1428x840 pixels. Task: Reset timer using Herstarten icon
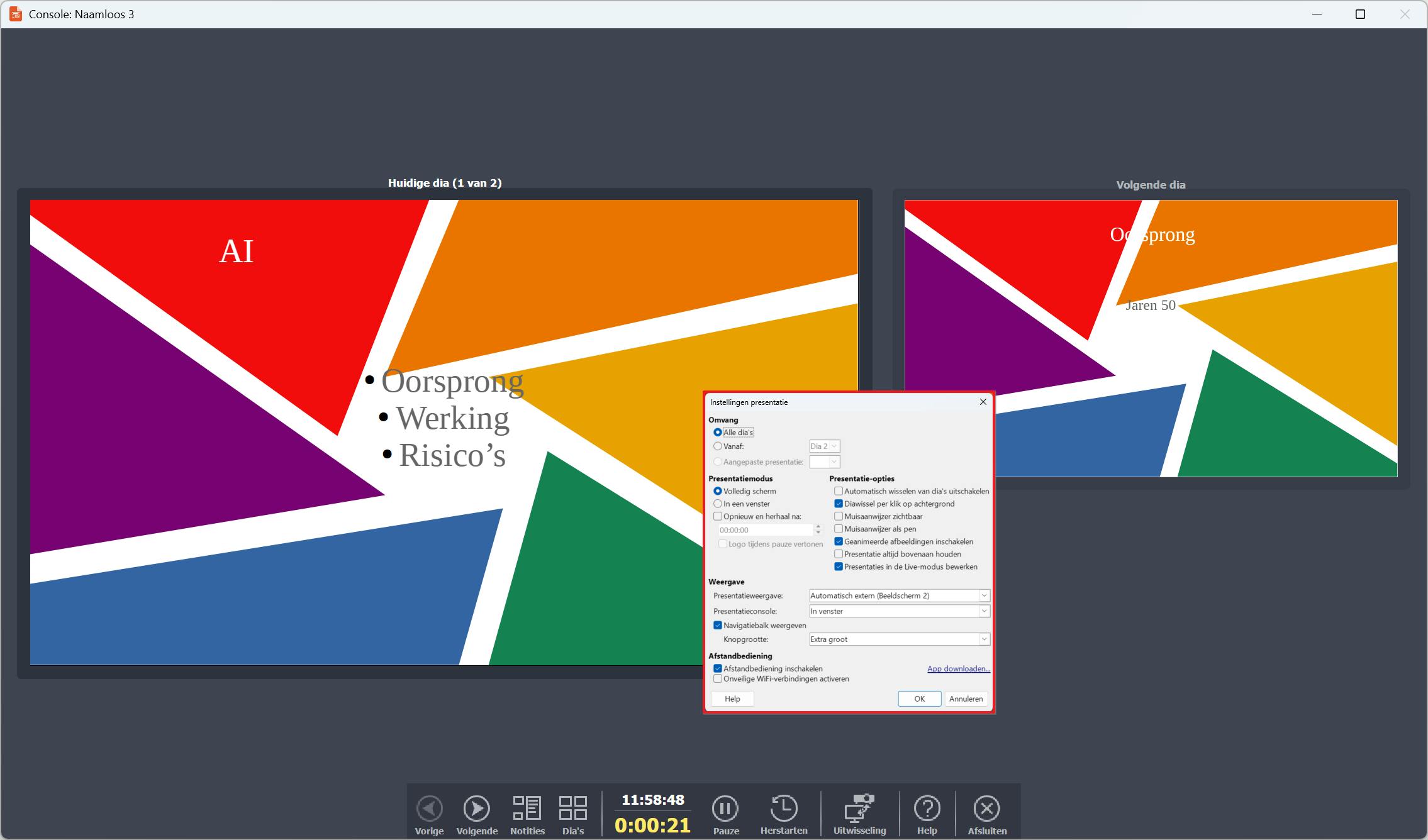pos(783,809)
